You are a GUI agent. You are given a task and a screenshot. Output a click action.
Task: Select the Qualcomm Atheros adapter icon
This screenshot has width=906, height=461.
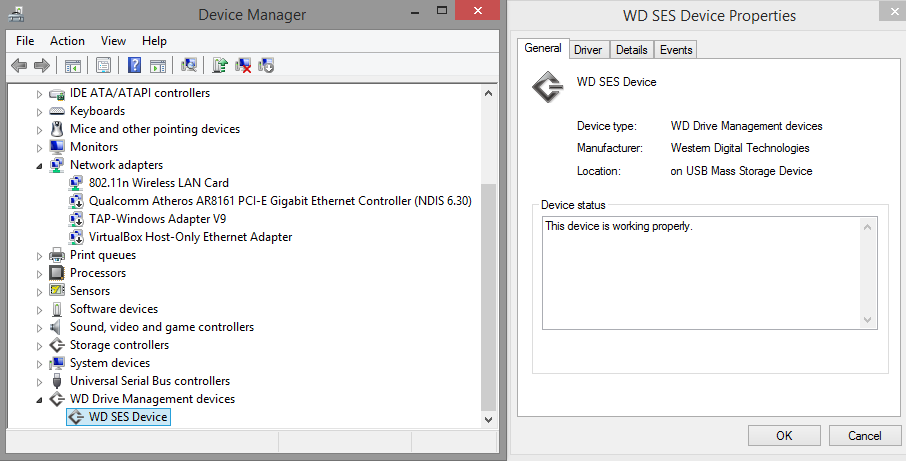(76, 201)
